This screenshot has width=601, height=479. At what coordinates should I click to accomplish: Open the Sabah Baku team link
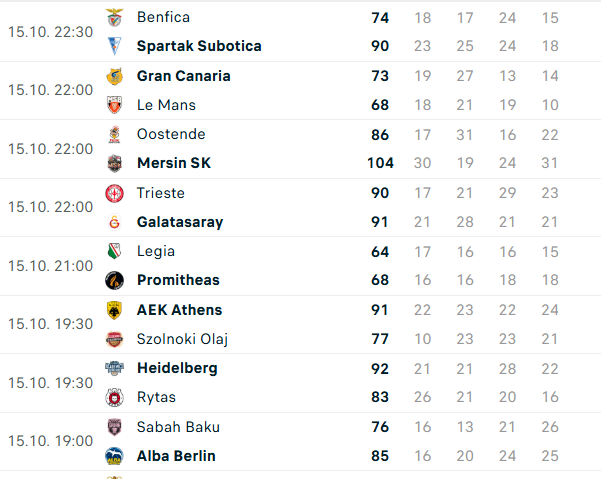[x=178, y=427]
